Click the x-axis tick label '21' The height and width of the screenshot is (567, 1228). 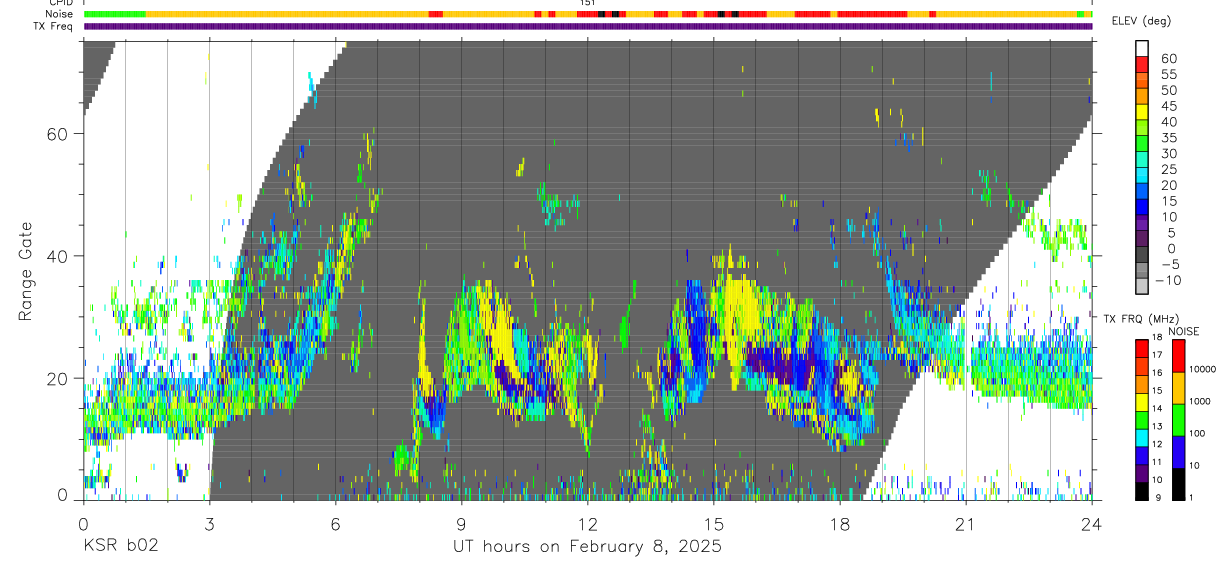click(x=966, y=523)
